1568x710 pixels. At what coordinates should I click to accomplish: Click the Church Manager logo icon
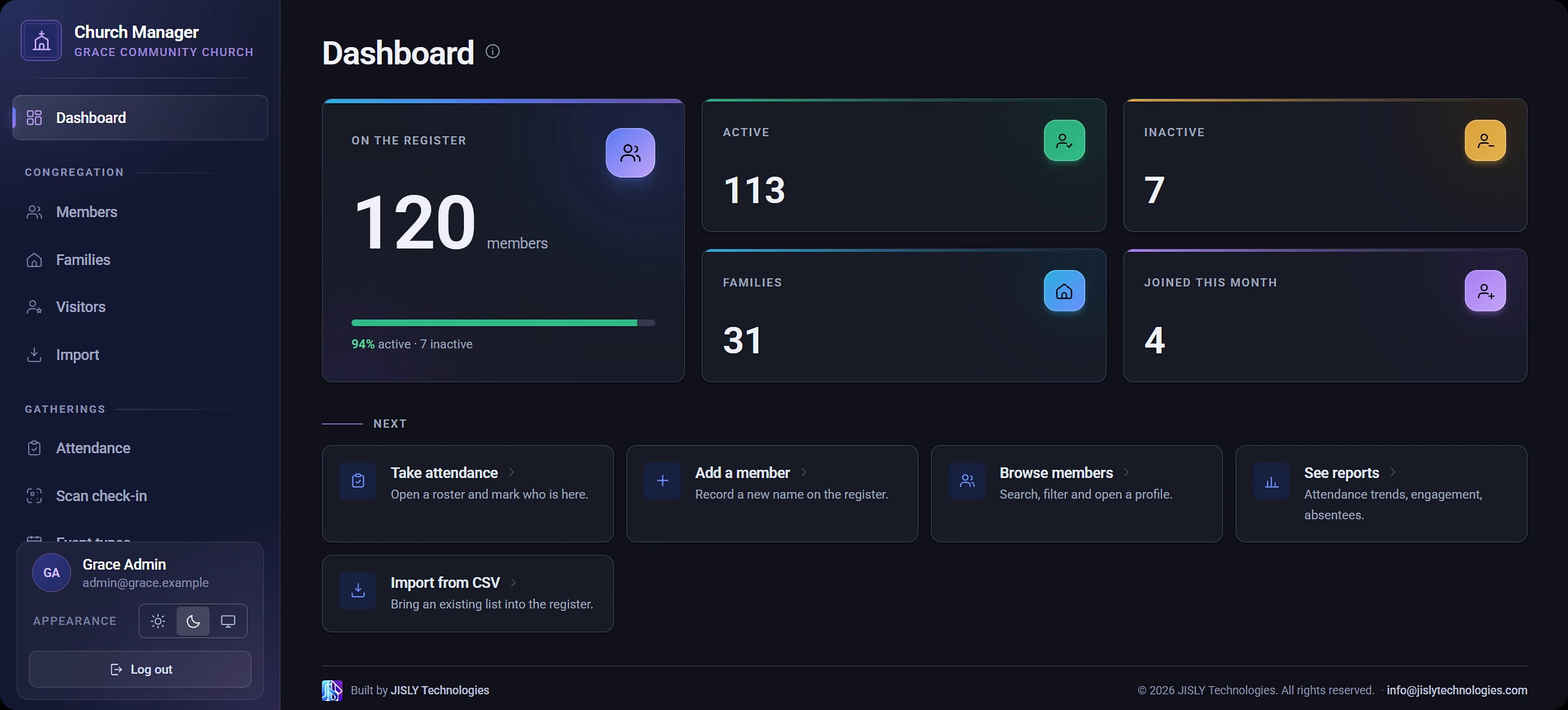(x=41, y=41)
